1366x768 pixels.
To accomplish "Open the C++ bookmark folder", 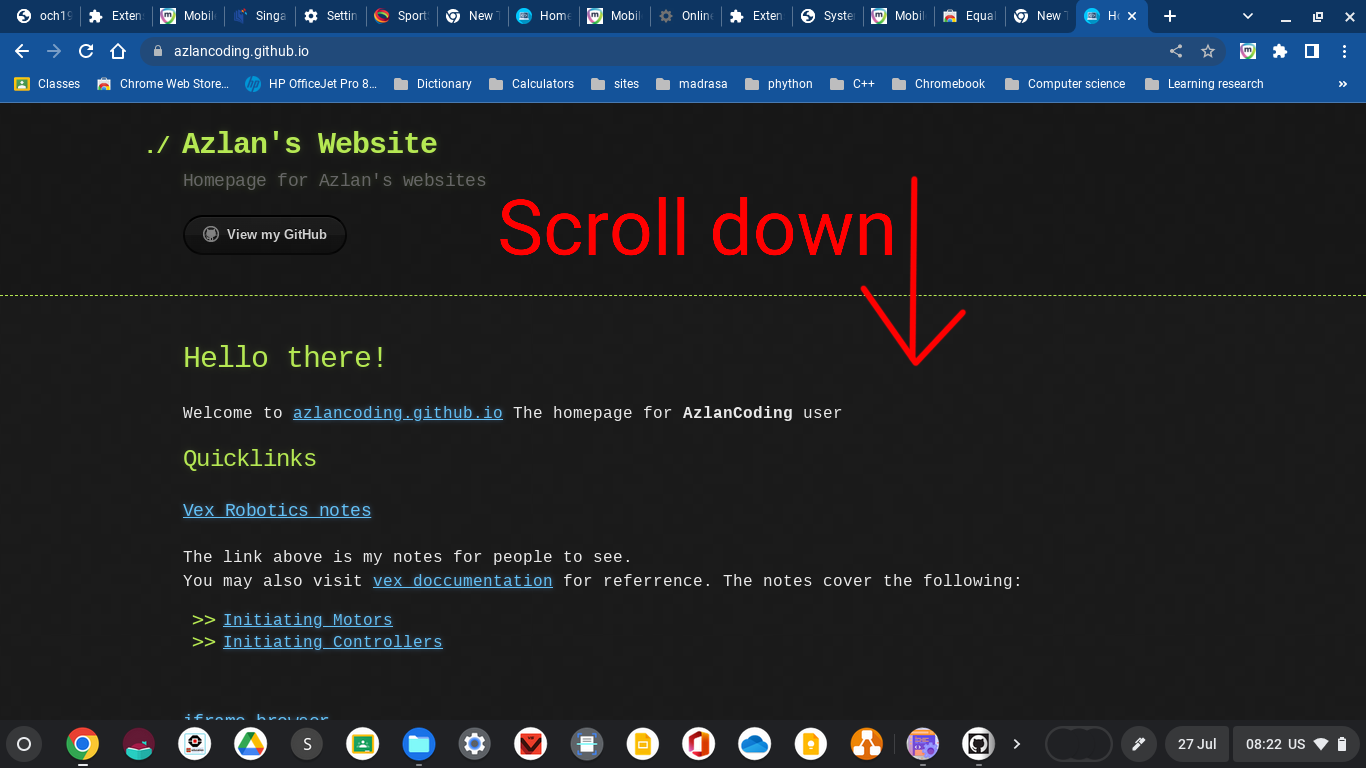I will pyautogui.click(x=852, y=84).
